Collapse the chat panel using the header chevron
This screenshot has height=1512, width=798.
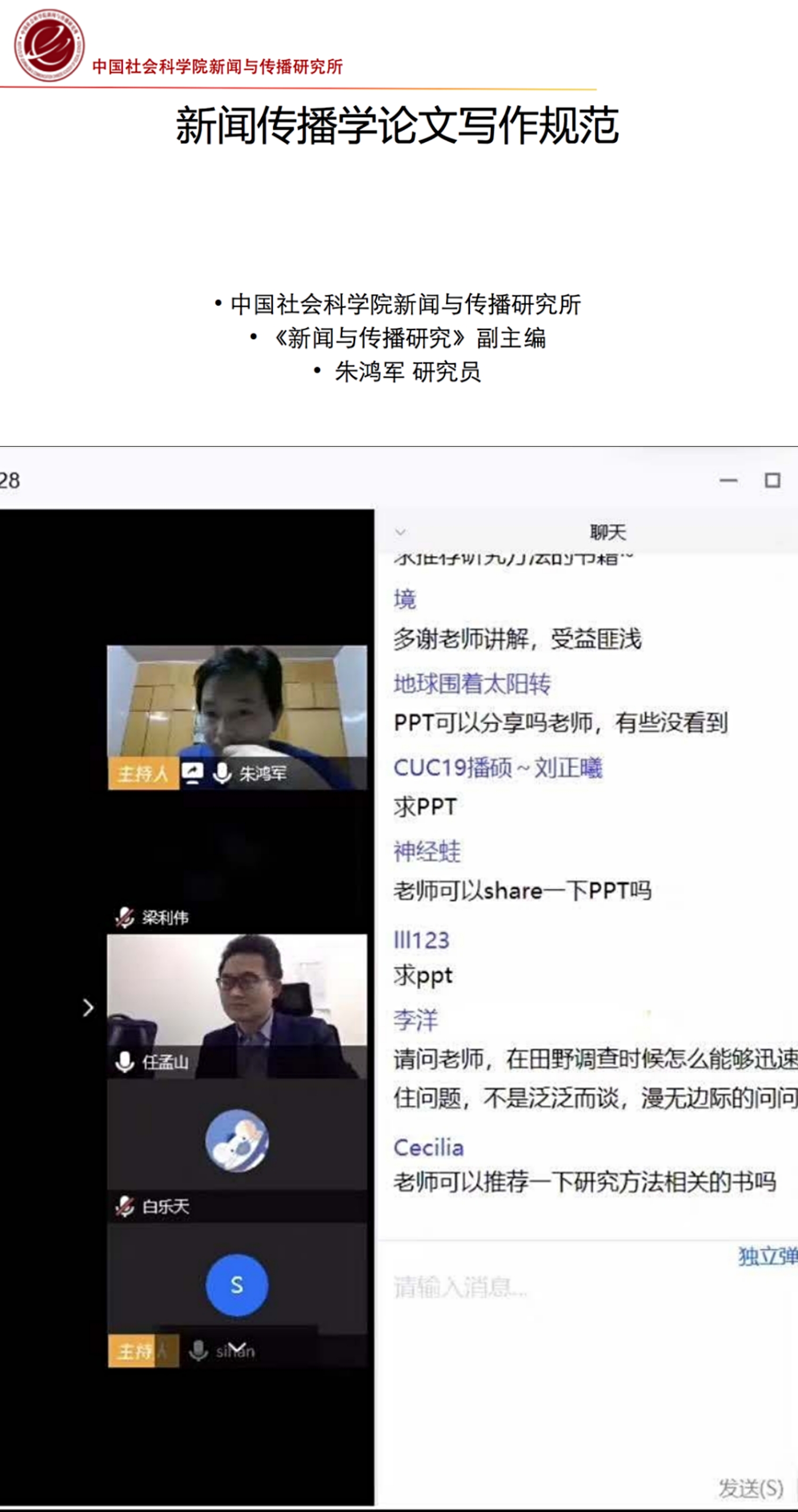pos(401,532)
